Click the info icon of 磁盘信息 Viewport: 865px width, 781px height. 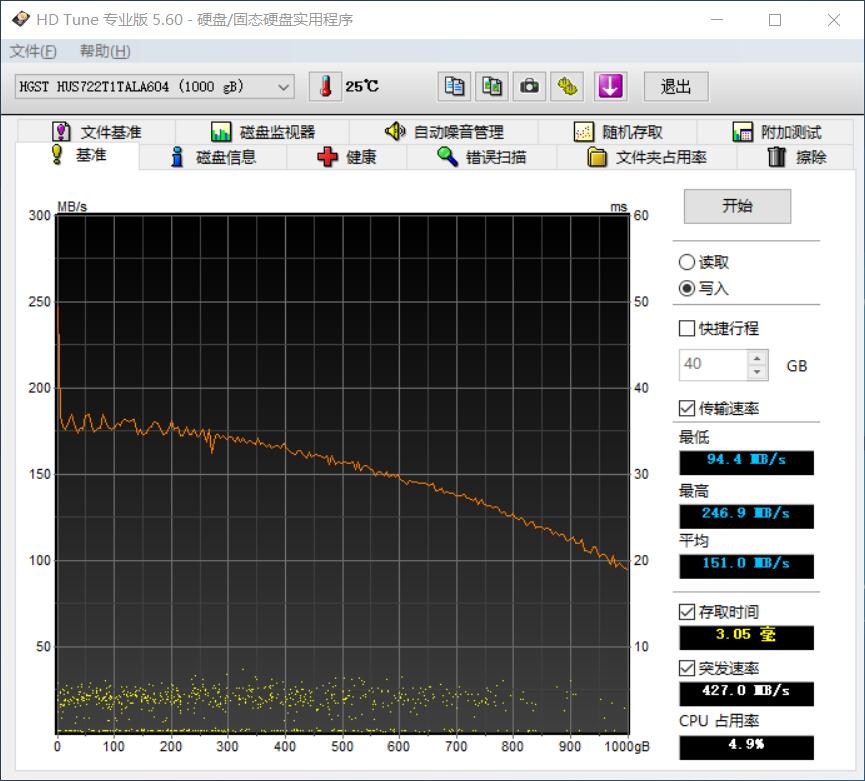(x=177, y=157)
